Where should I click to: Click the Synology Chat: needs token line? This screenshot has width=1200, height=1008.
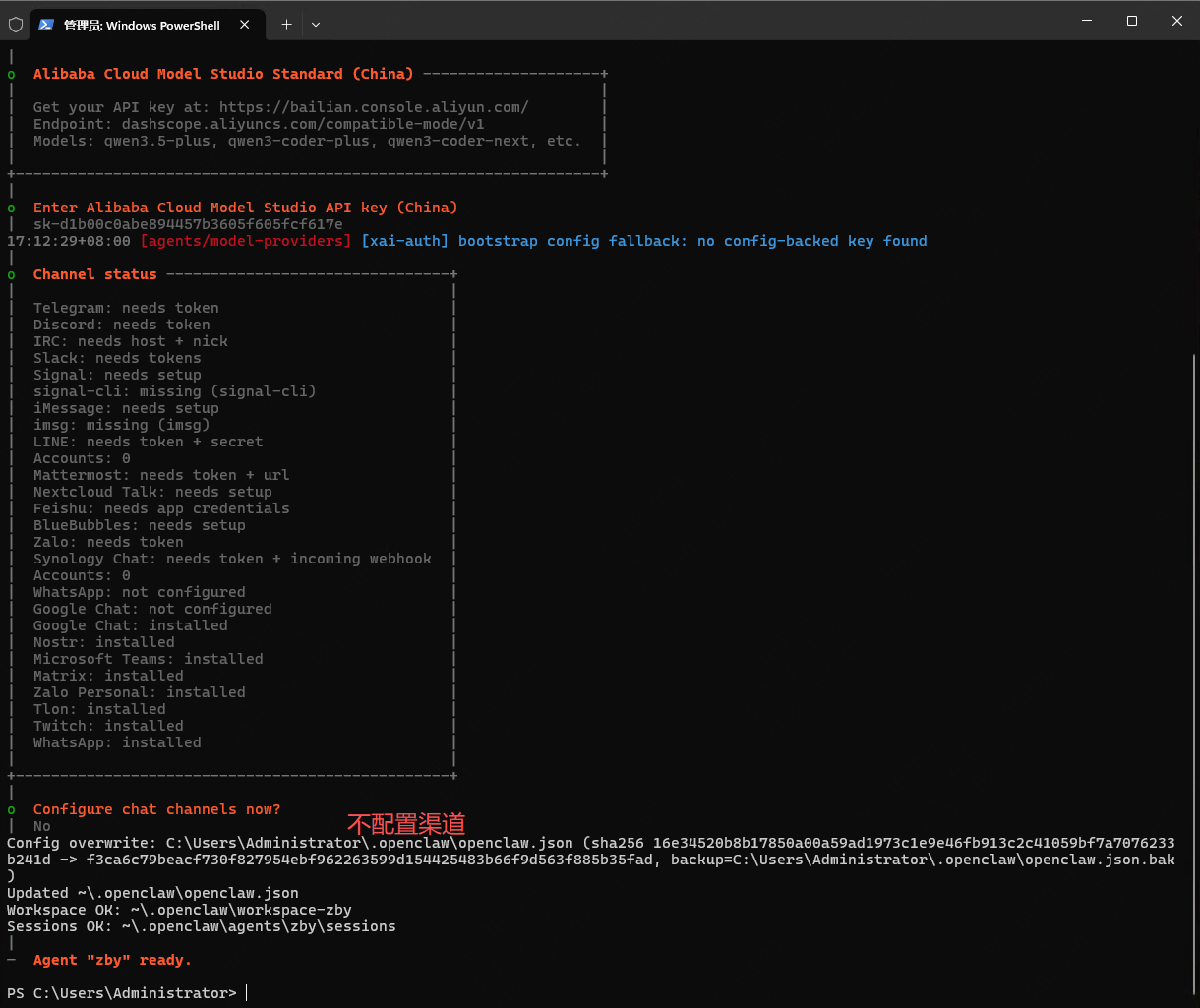pyautogui.click(x=232, y=559)
